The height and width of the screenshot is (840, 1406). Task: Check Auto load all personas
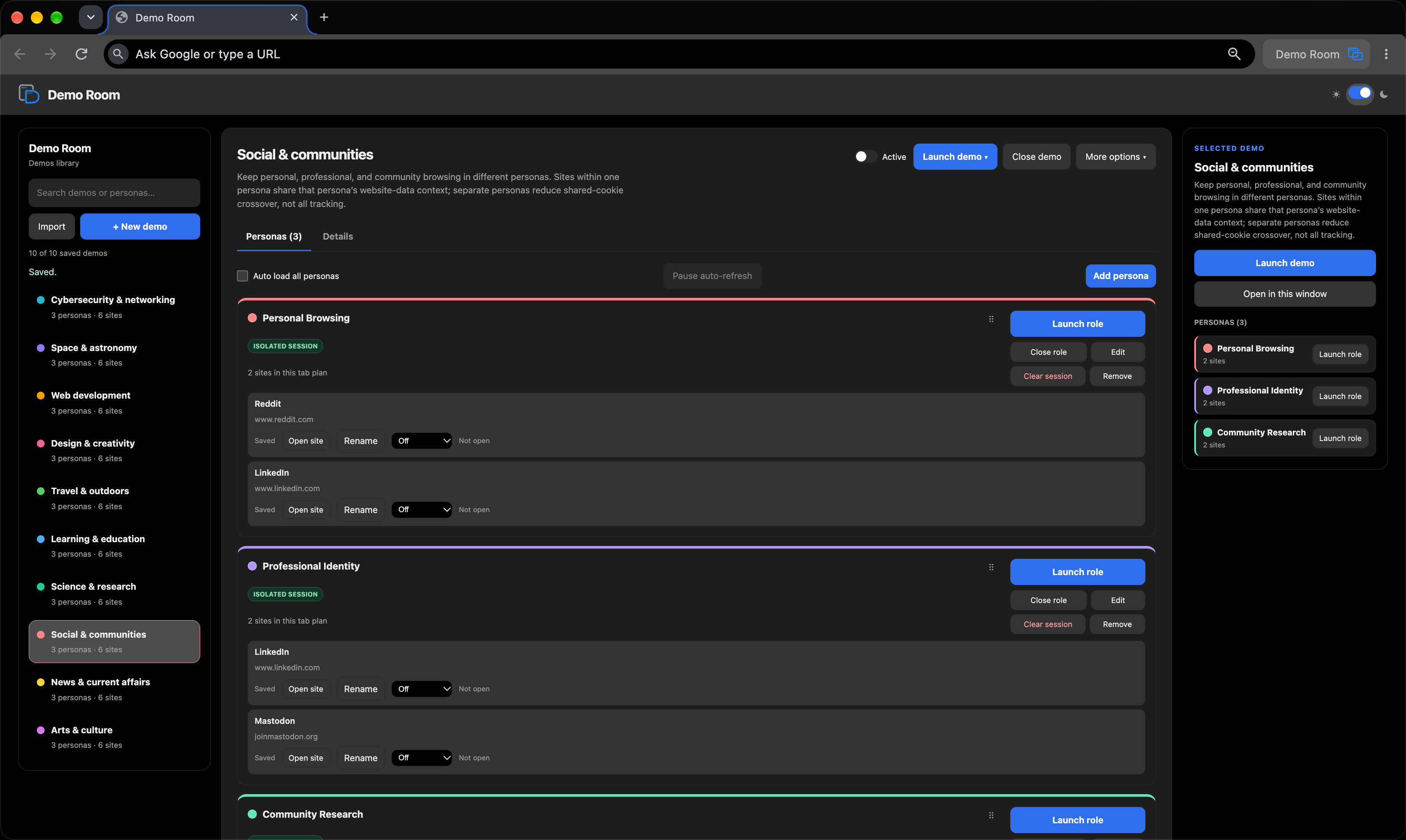(x=242, y=276)
